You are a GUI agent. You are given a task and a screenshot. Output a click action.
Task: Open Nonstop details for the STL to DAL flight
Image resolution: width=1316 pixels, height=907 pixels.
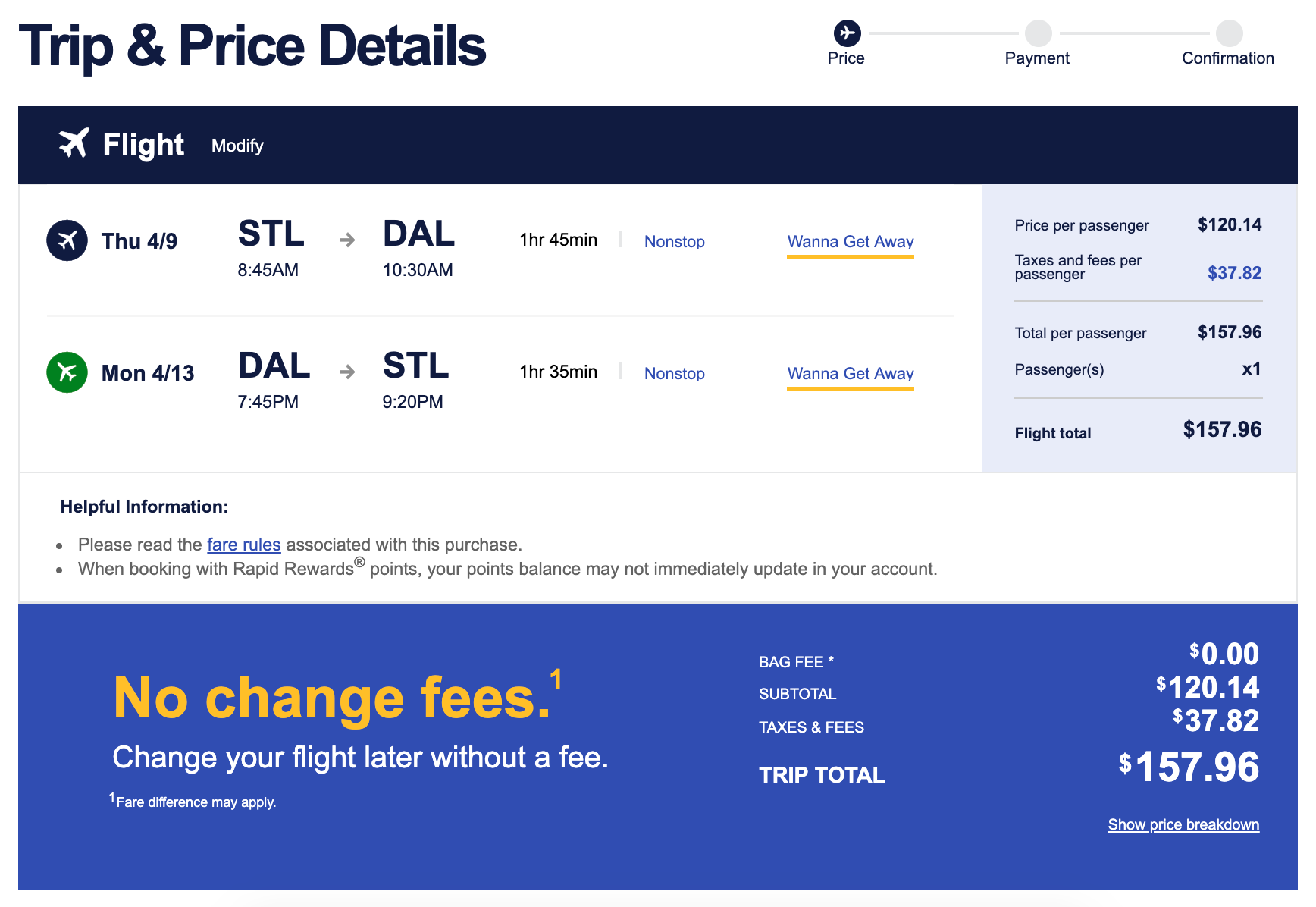pos(674,241)
